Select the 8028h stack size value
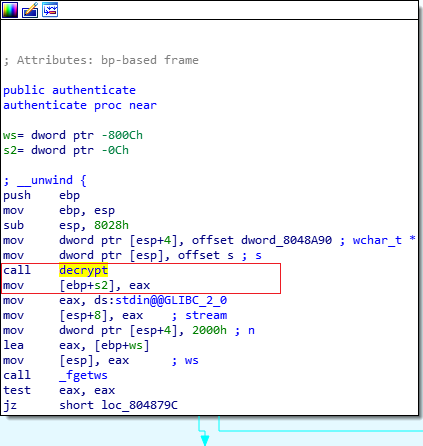 point(111,225)
